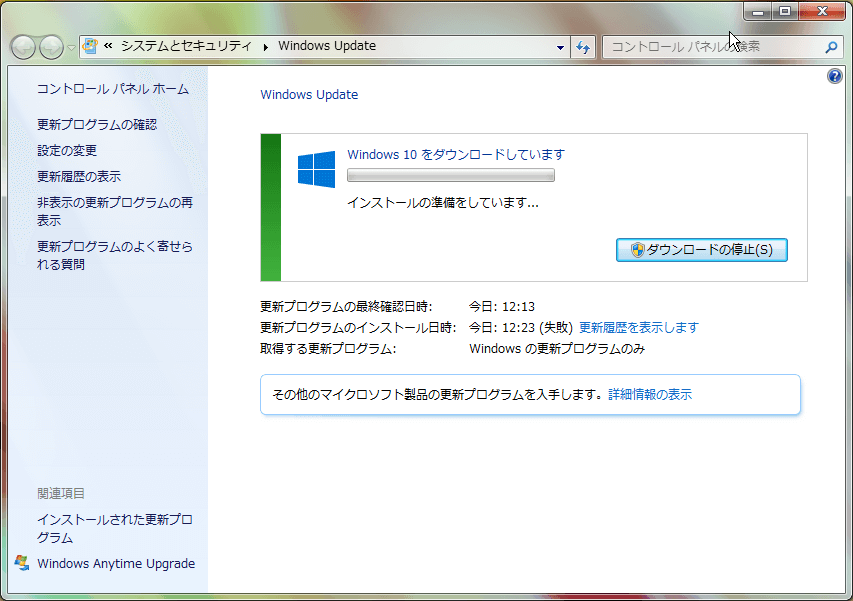Open the recent pages dropdown arrow
The image size is (853, 601).
coord(71,48)
